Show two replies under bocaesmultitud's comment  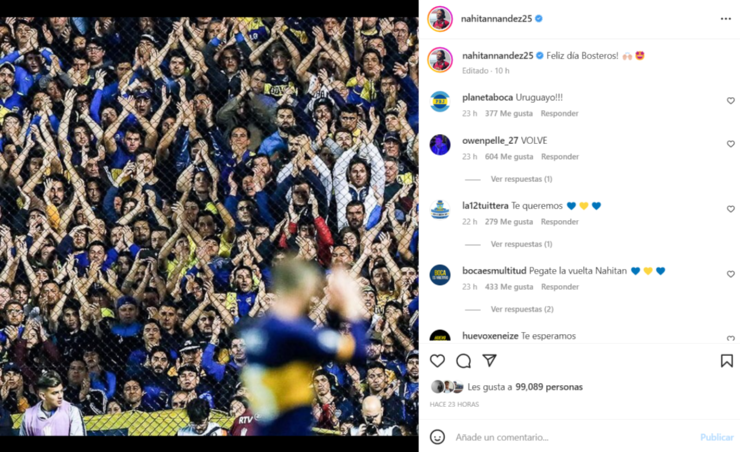tap(522, 309)
